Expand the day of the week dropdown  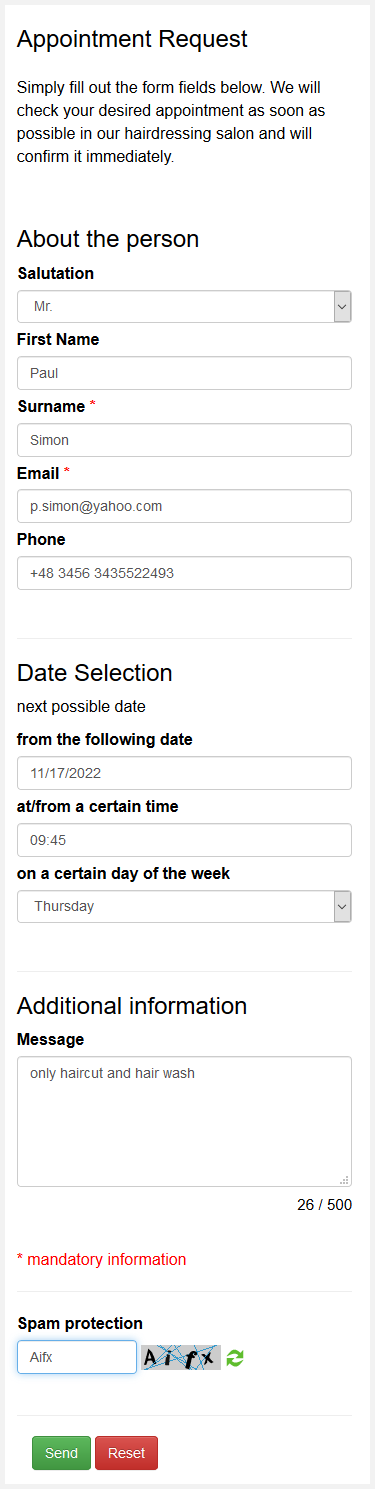342,906
